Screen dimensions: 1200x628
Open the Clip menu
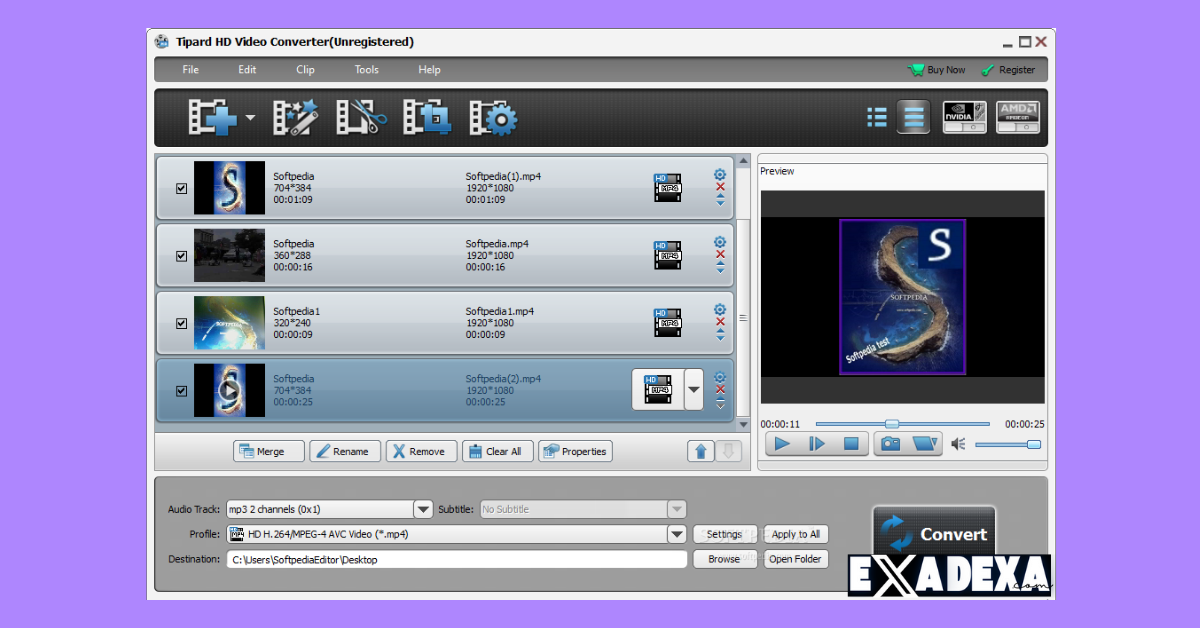[305, 70]
